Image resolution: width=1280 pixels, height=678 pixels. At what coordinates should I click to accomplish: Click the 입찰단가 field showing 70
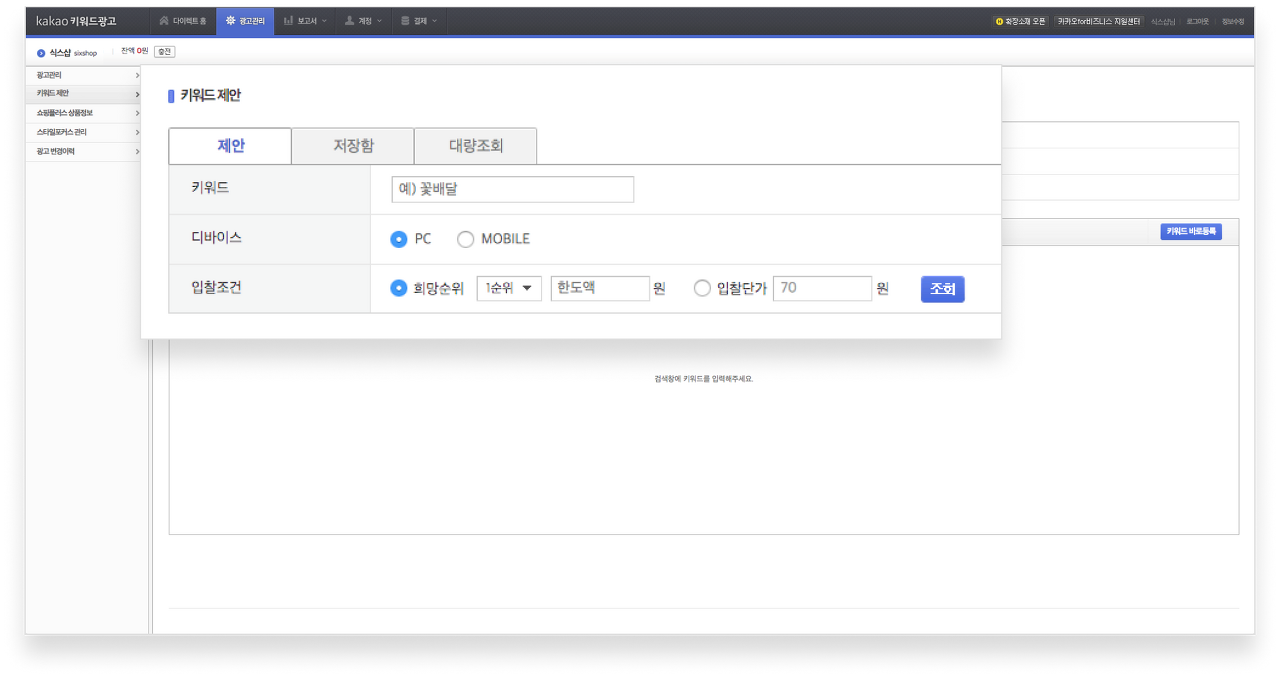click(823, 288)
